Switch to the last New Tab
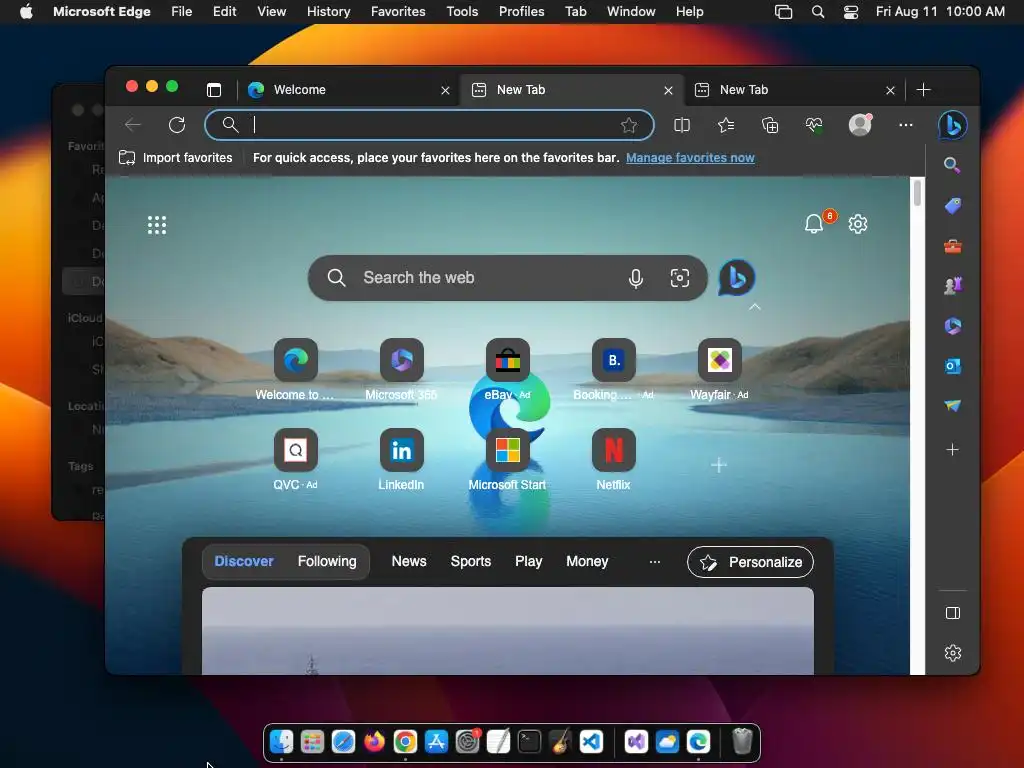 [795, 89]
